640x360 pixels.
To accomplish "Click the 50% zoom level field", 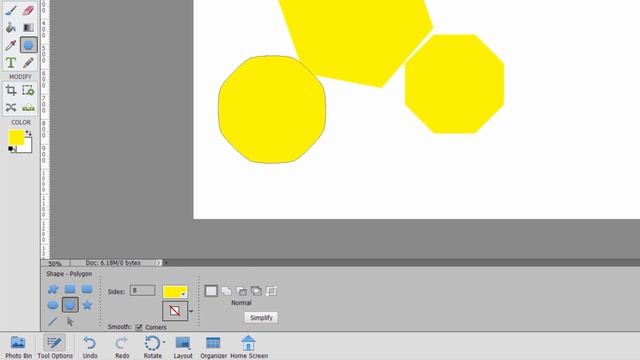I will [55, 263].
